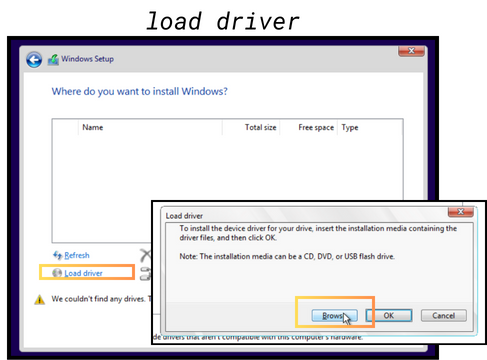The width and height of the screenshot is (487, 360).
Task: Click the Type column header
Action: 370,127
